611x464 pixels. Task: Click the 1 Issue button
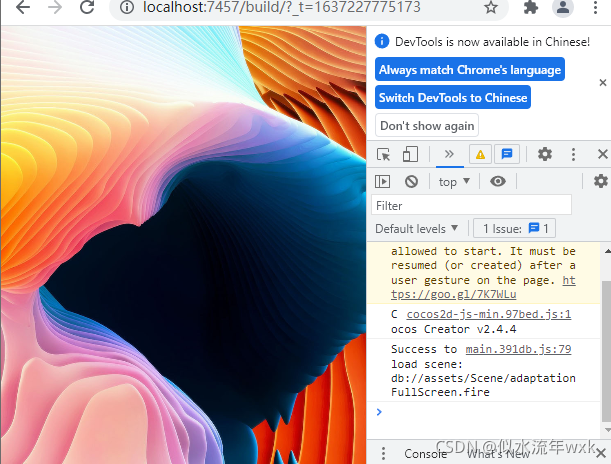[x=514, y=228]
